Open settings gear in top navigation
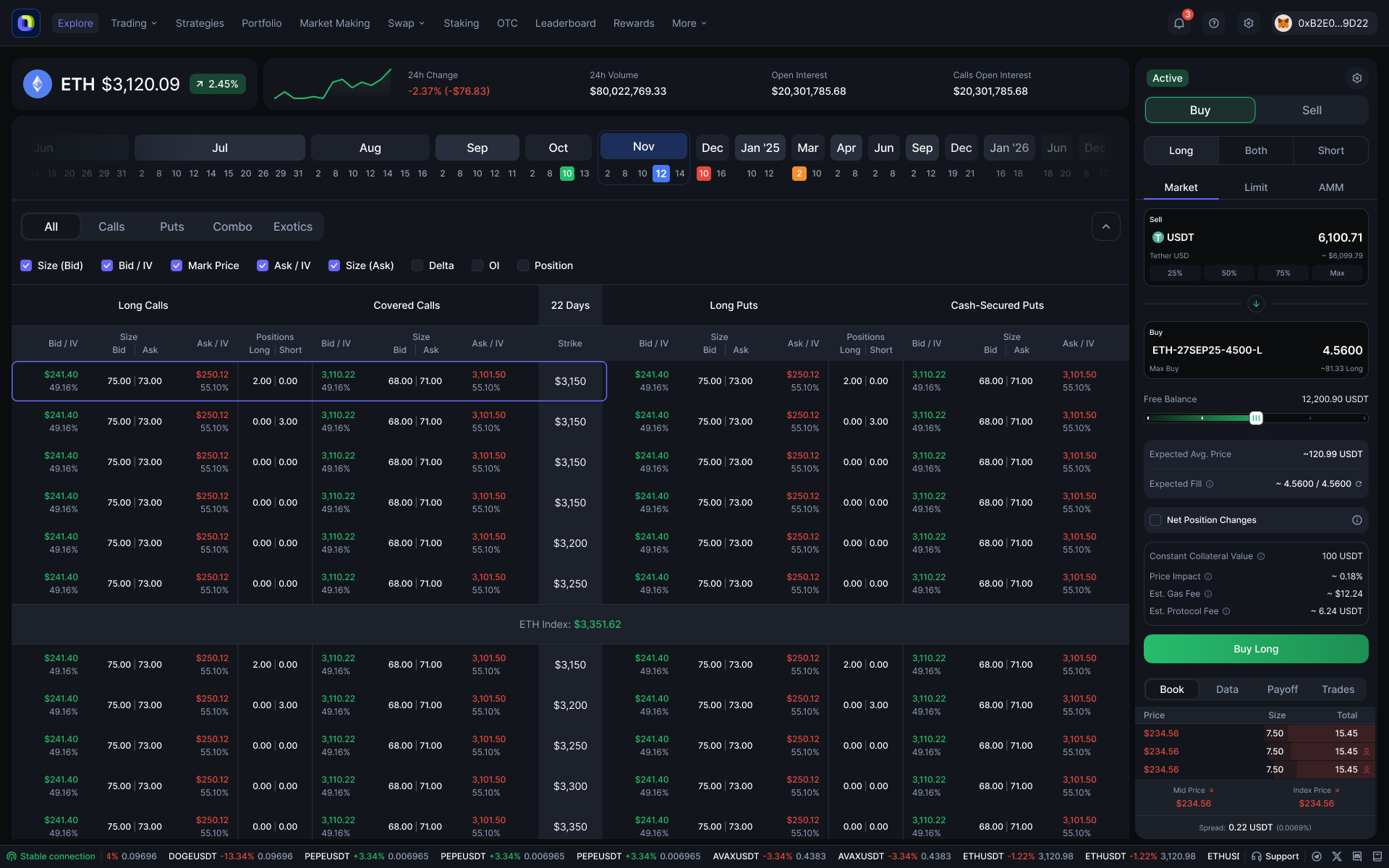Screen dimensions: 1389x868 point(1249,23)
